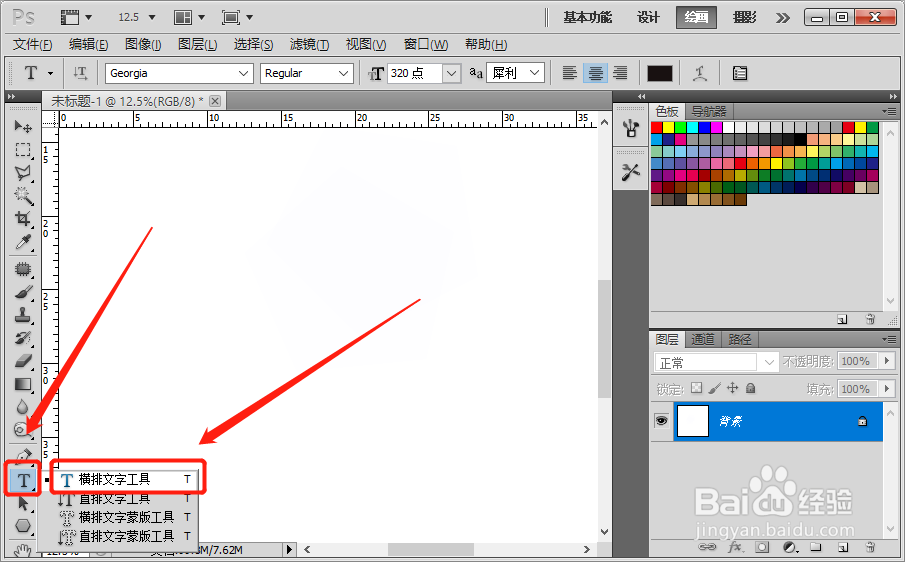Switch to 设计 workspace

tap(648, 17)
